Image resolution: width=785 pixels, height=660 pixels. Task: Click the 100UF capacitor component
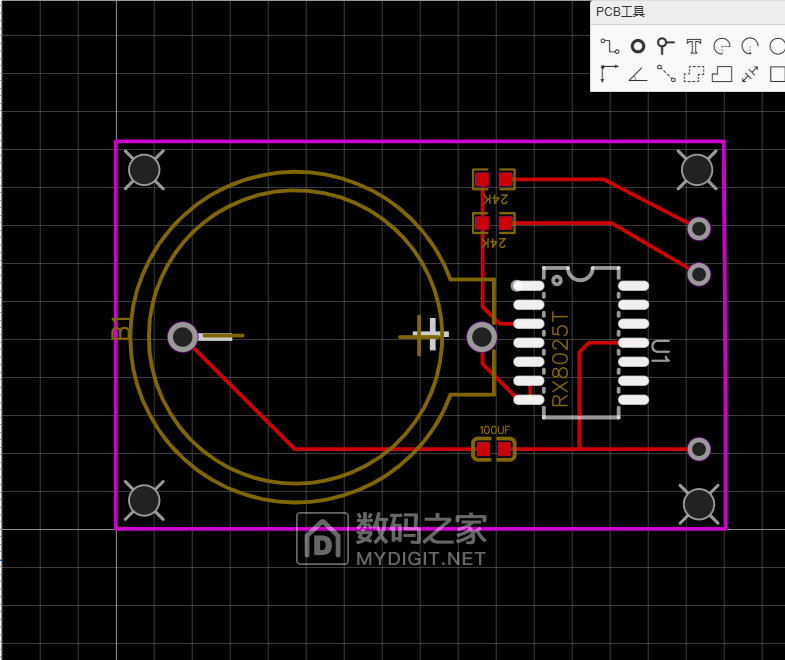pos(494,449)
